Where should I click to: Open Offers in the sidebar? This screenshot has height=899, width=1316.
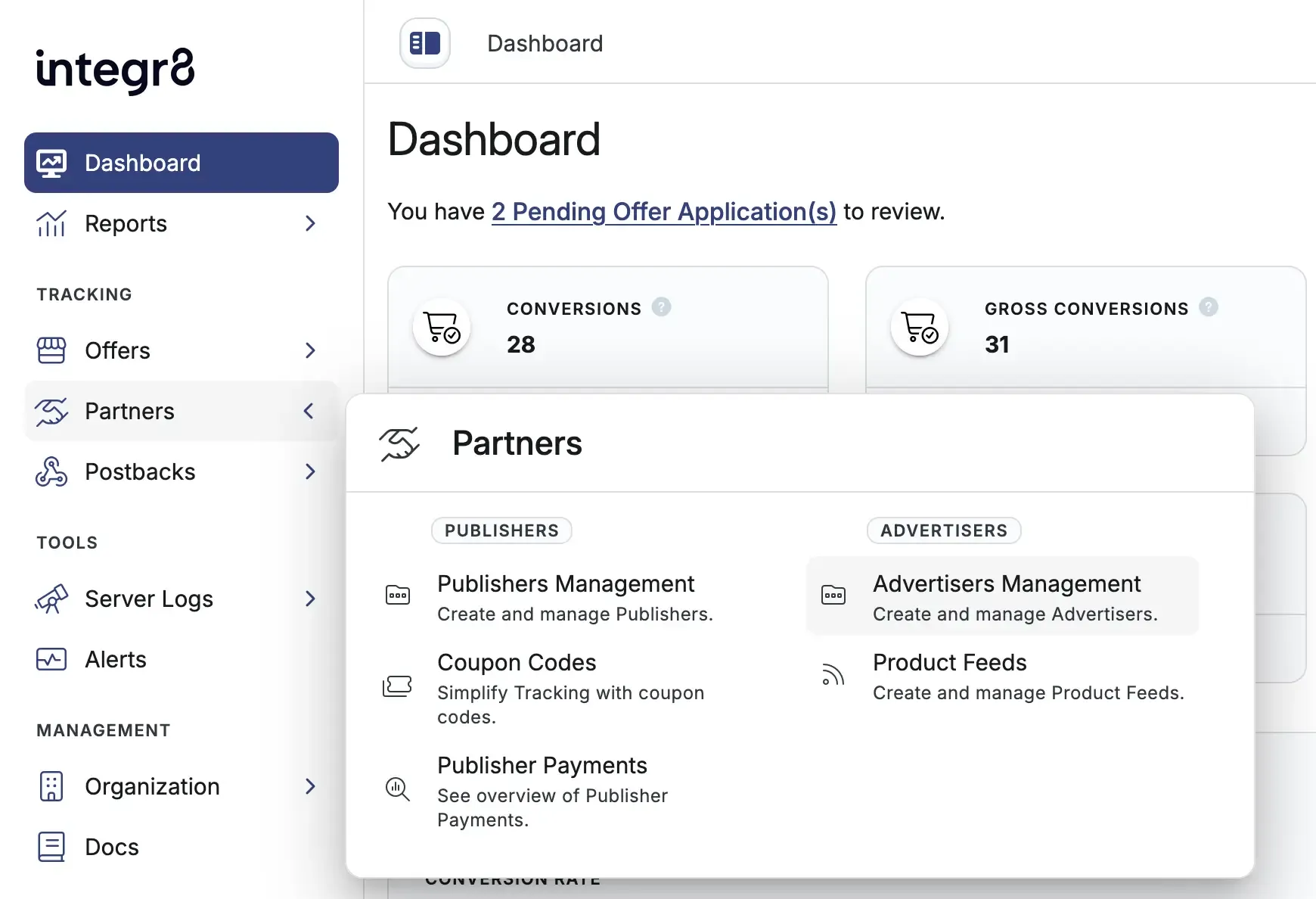pos(182,350)
